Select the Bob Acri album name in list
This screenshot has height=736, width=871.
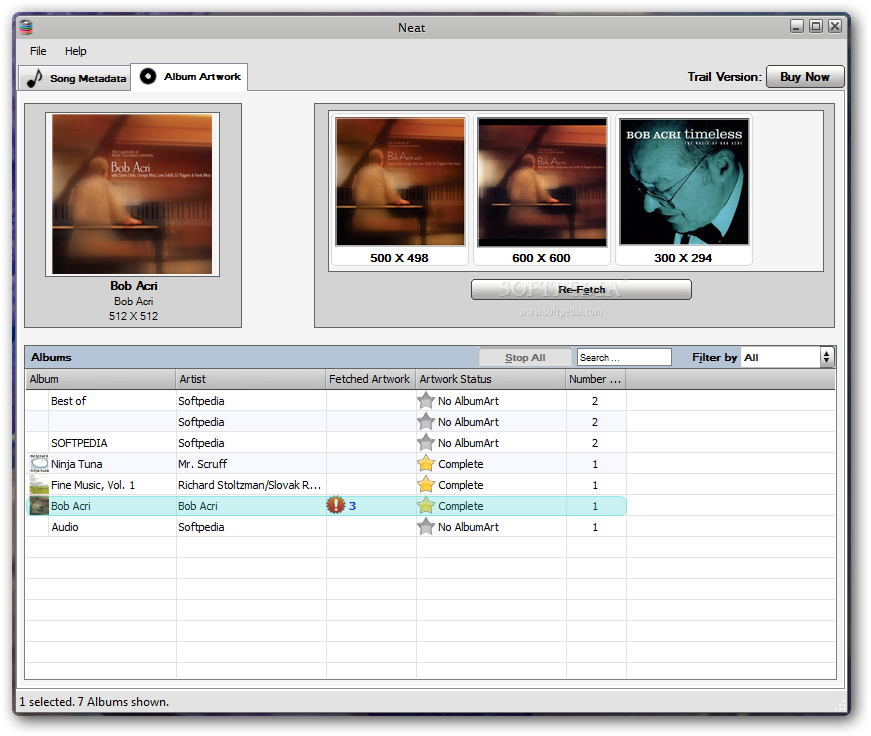click(x=71, y=506)
